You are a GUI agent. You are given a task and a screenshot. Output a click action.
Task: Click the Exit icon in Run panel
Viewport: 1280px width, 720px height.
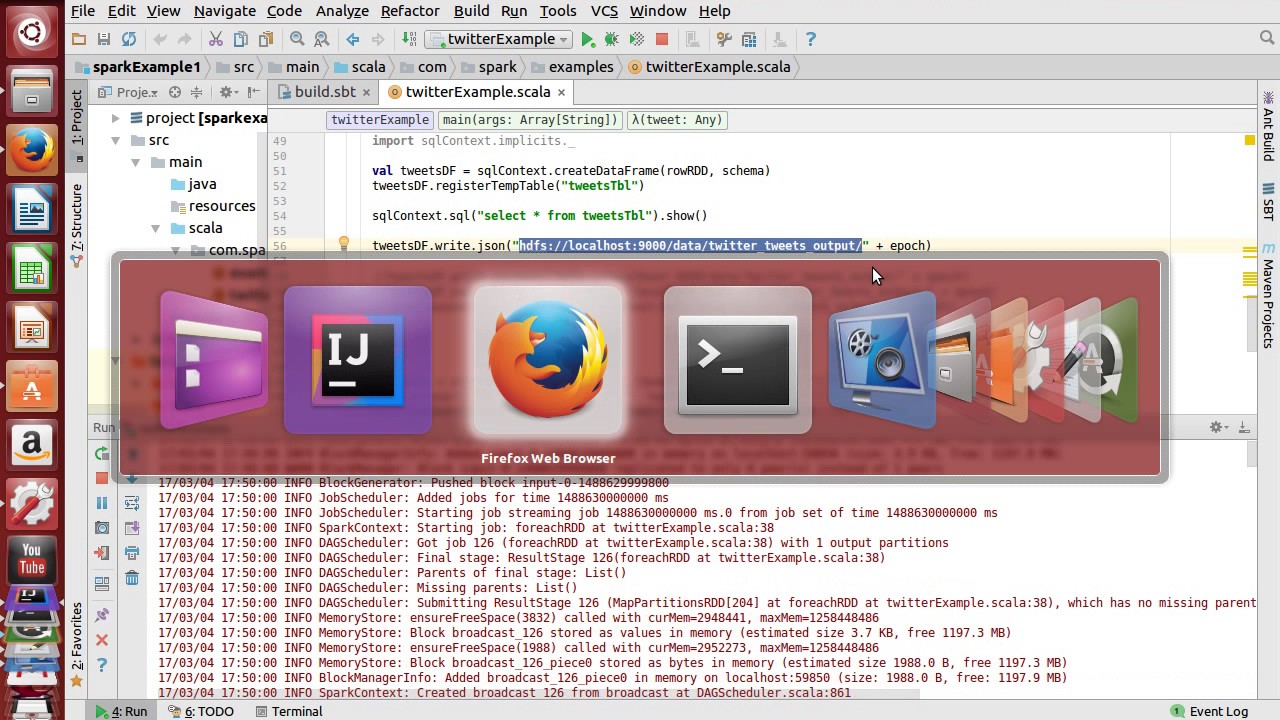click(x=102, y=553)
